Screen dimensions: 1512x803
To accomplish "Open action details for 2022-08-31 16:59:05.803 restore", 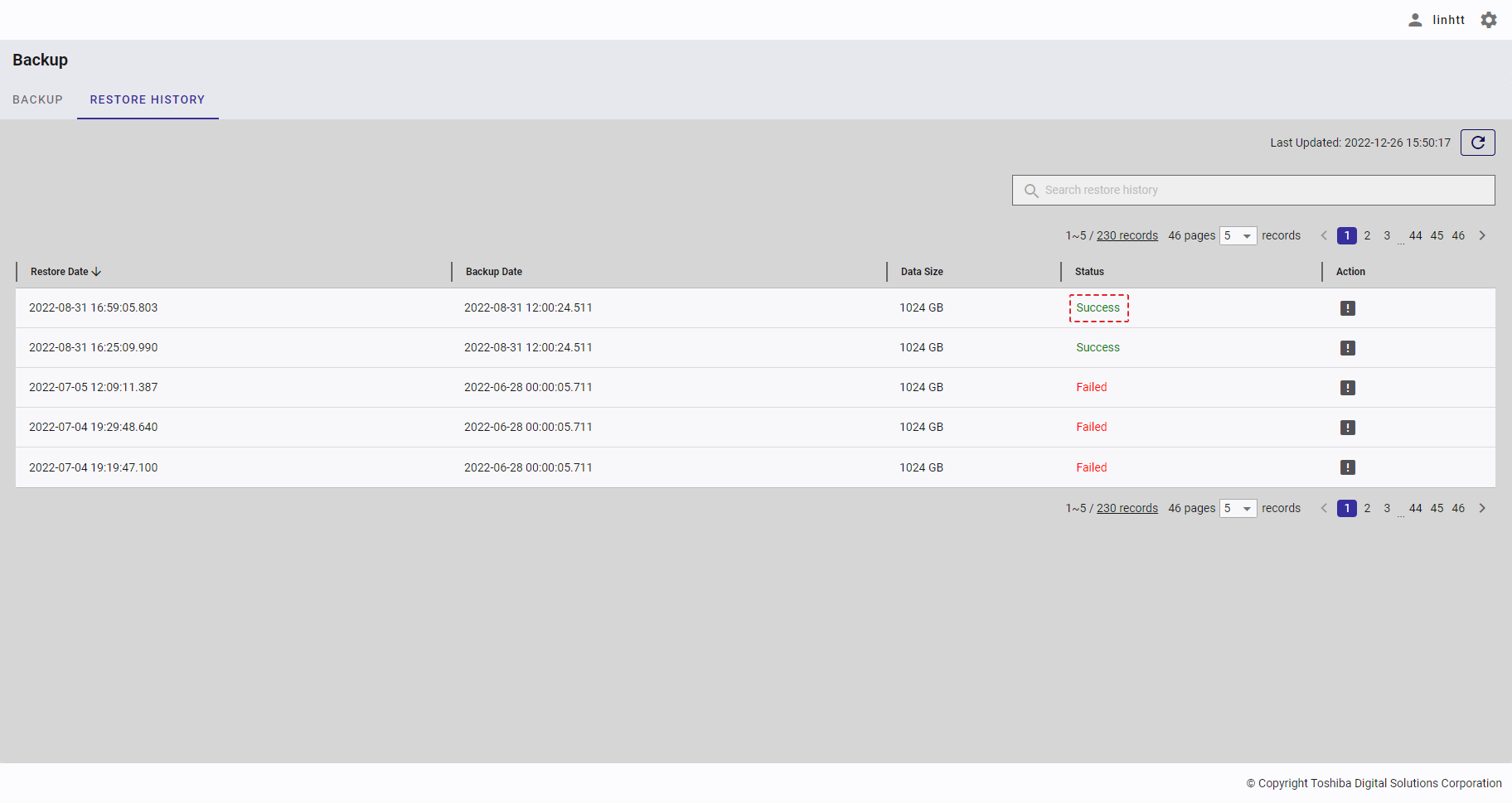I will [x=1347, y=308].
